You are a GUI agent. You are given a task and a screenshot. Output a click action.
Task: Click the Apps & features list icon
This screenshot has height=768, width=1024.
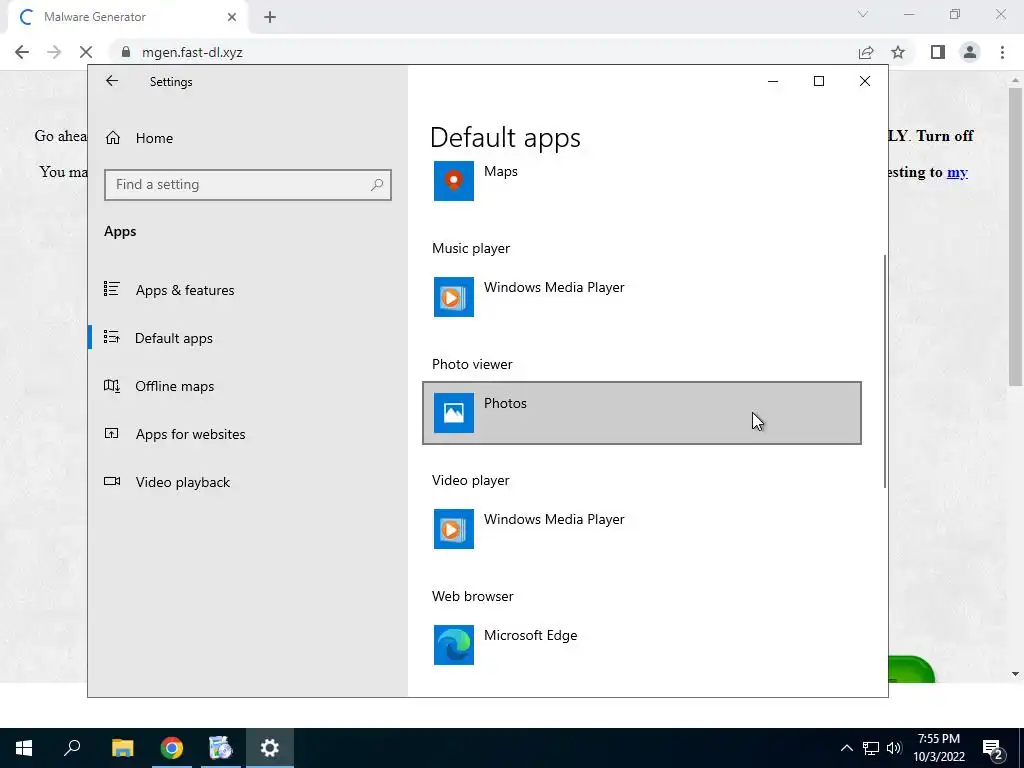click(112, 289)
